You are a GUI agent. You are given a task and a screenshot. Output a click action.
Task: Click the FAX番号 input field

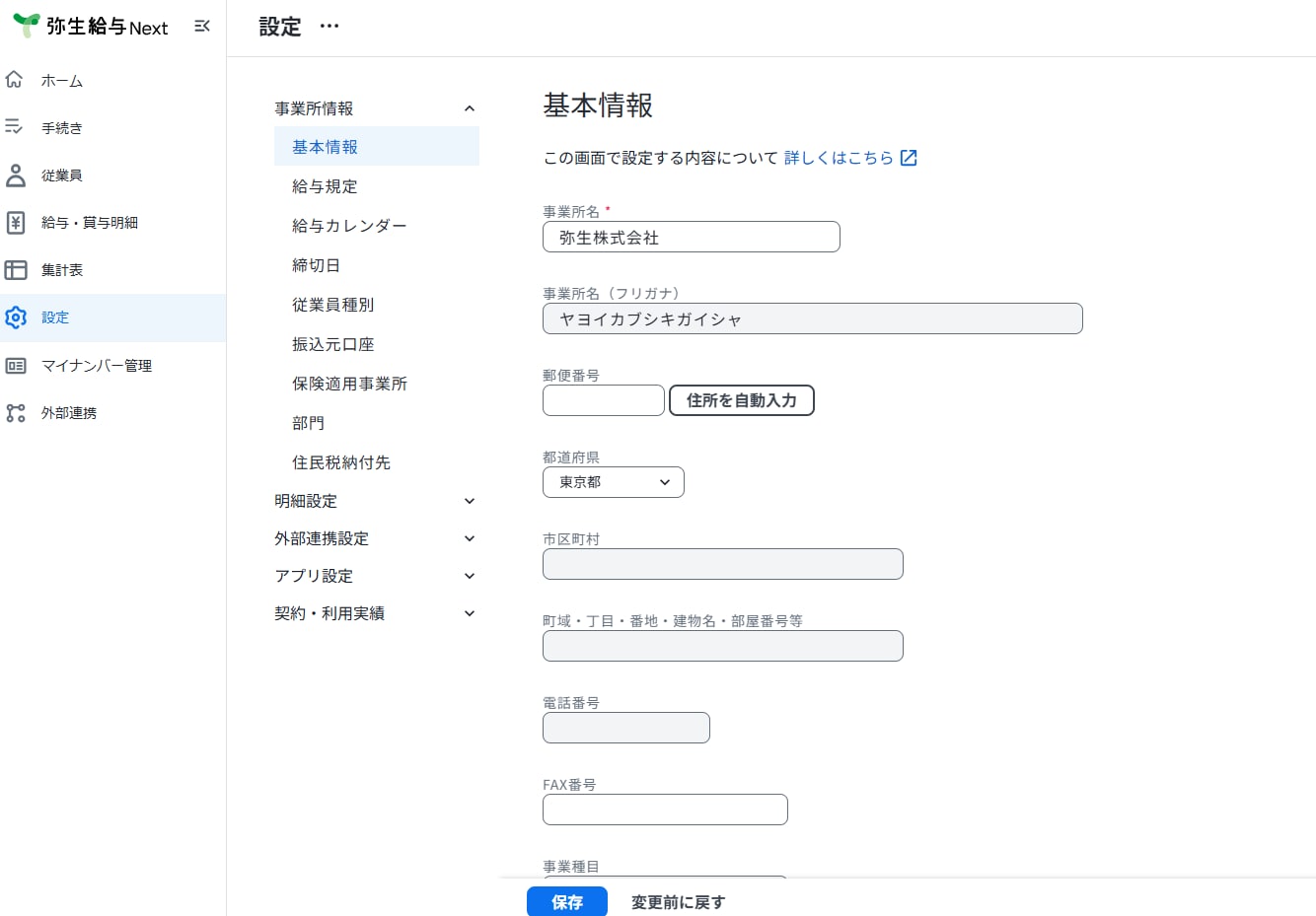click(665, 810)
